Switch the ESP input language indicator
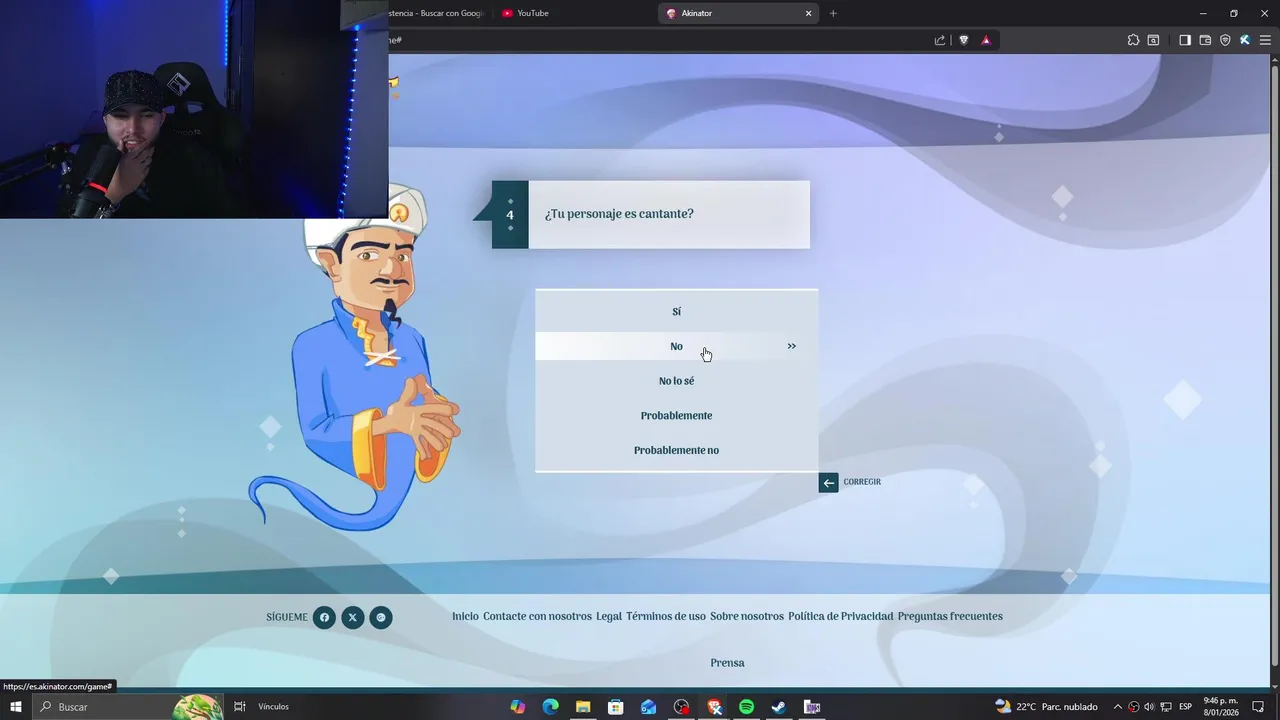The height and width of the screenshot is (720, 1280). coord(1185,707)
